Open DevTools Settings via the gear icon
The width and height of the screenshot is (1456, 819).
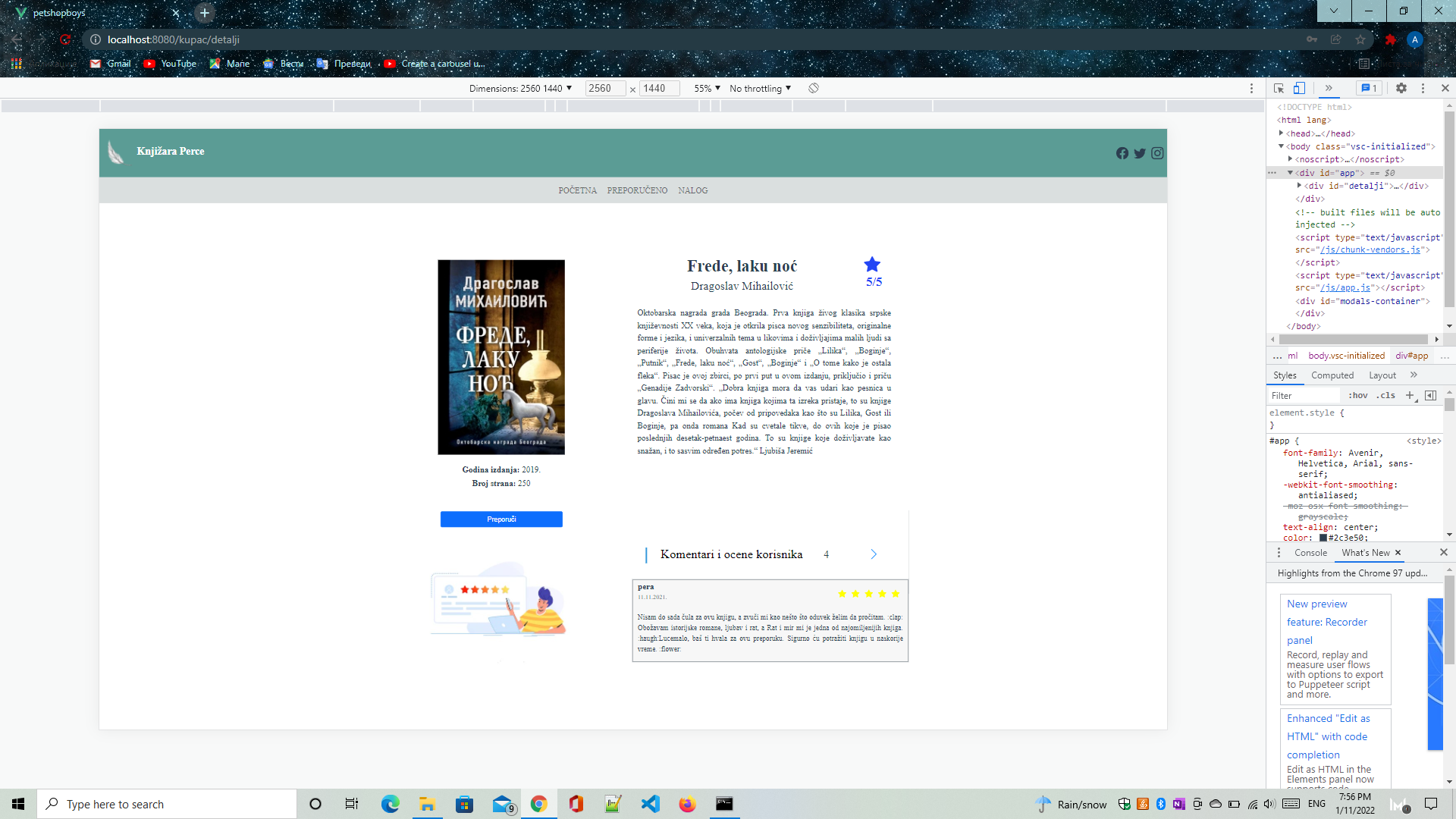click(1401, 88)
